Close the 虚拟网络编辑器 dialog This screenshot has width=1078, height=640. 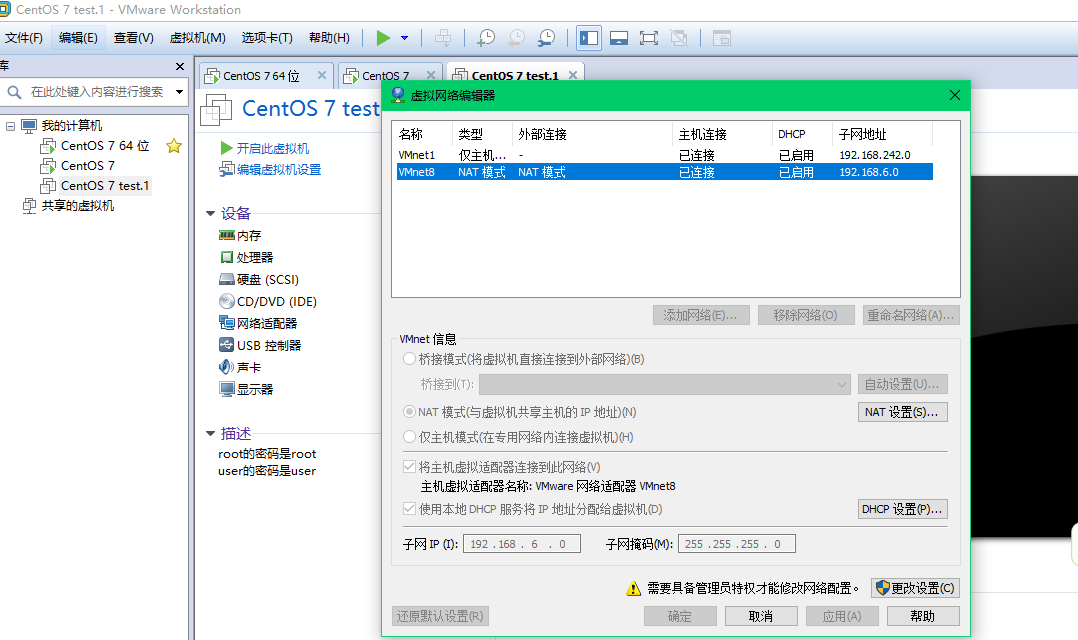tap(954, 95)
